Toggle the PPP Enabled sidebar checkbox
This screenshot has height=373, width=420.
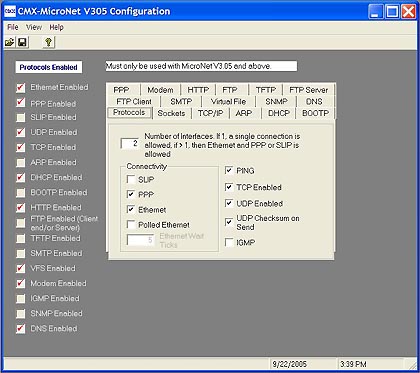pyautogui.click(x=21, y=103)
